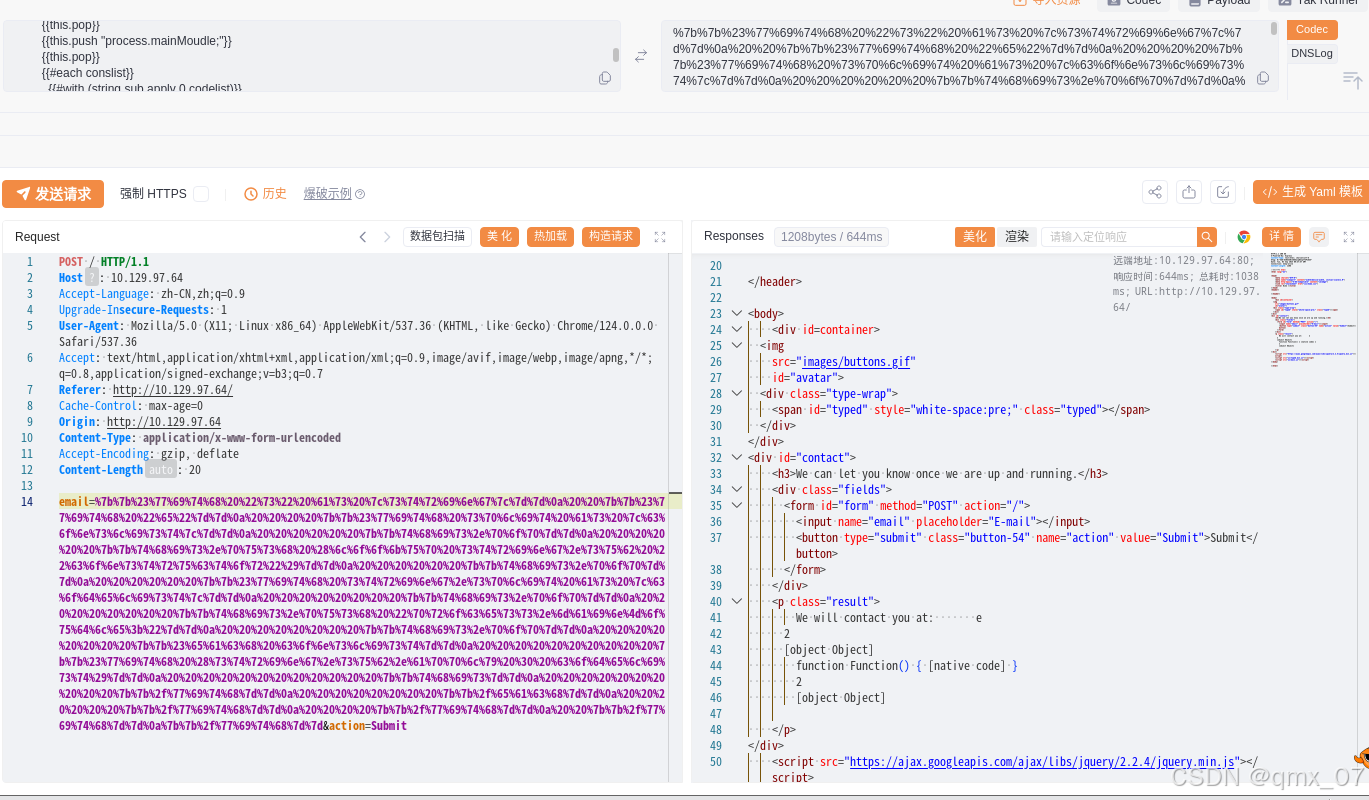Switch response view to 渲染
The width and height of the screenshot is (1369, 800).
coord(1017,237)
